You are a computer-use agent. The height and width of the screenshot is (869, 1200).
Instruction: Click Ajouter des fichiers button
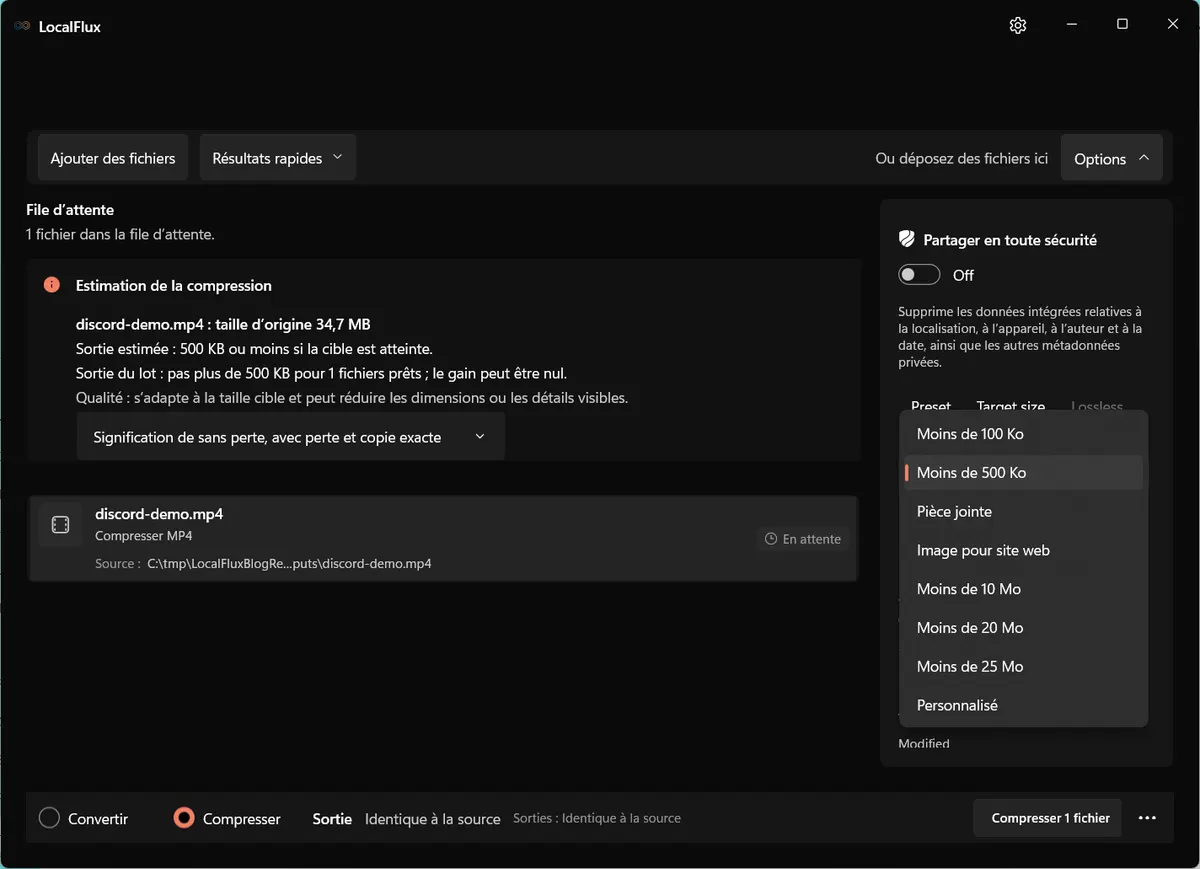coord(113,158)
